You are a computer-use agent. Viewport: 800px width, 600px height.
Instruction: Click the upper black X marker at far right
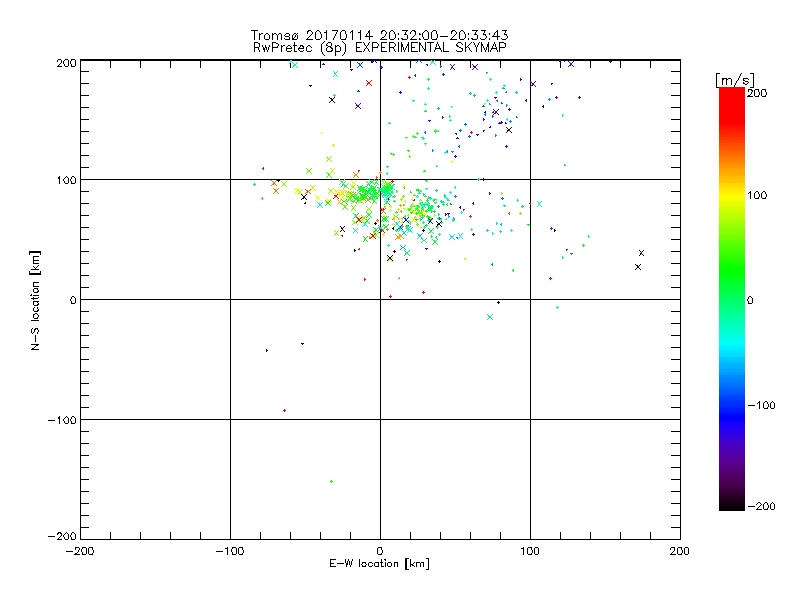(x=641, y=253)
